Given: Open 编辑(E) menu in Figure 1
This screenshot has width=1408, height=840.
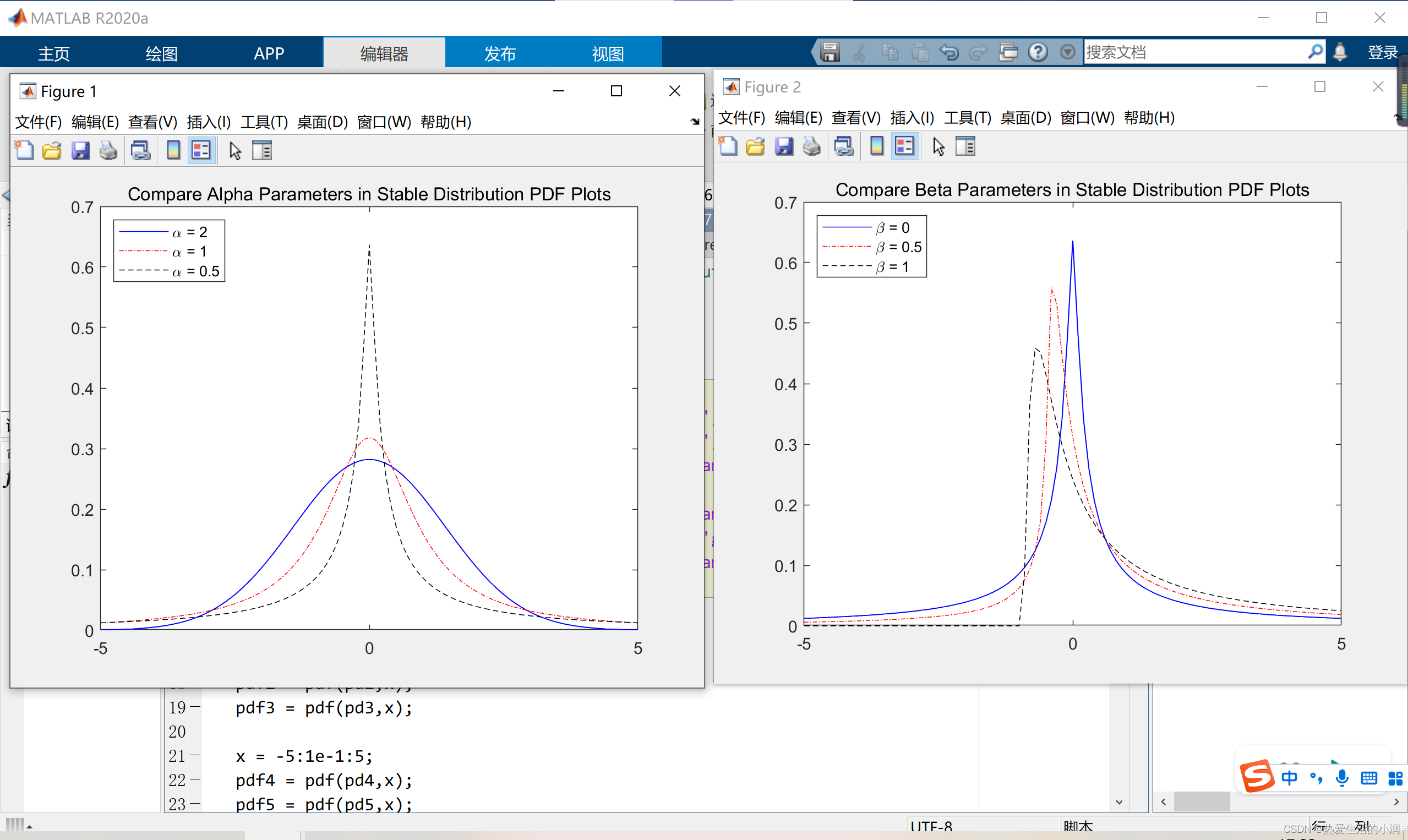Looking at the screenshot, I should pos(95,122).
